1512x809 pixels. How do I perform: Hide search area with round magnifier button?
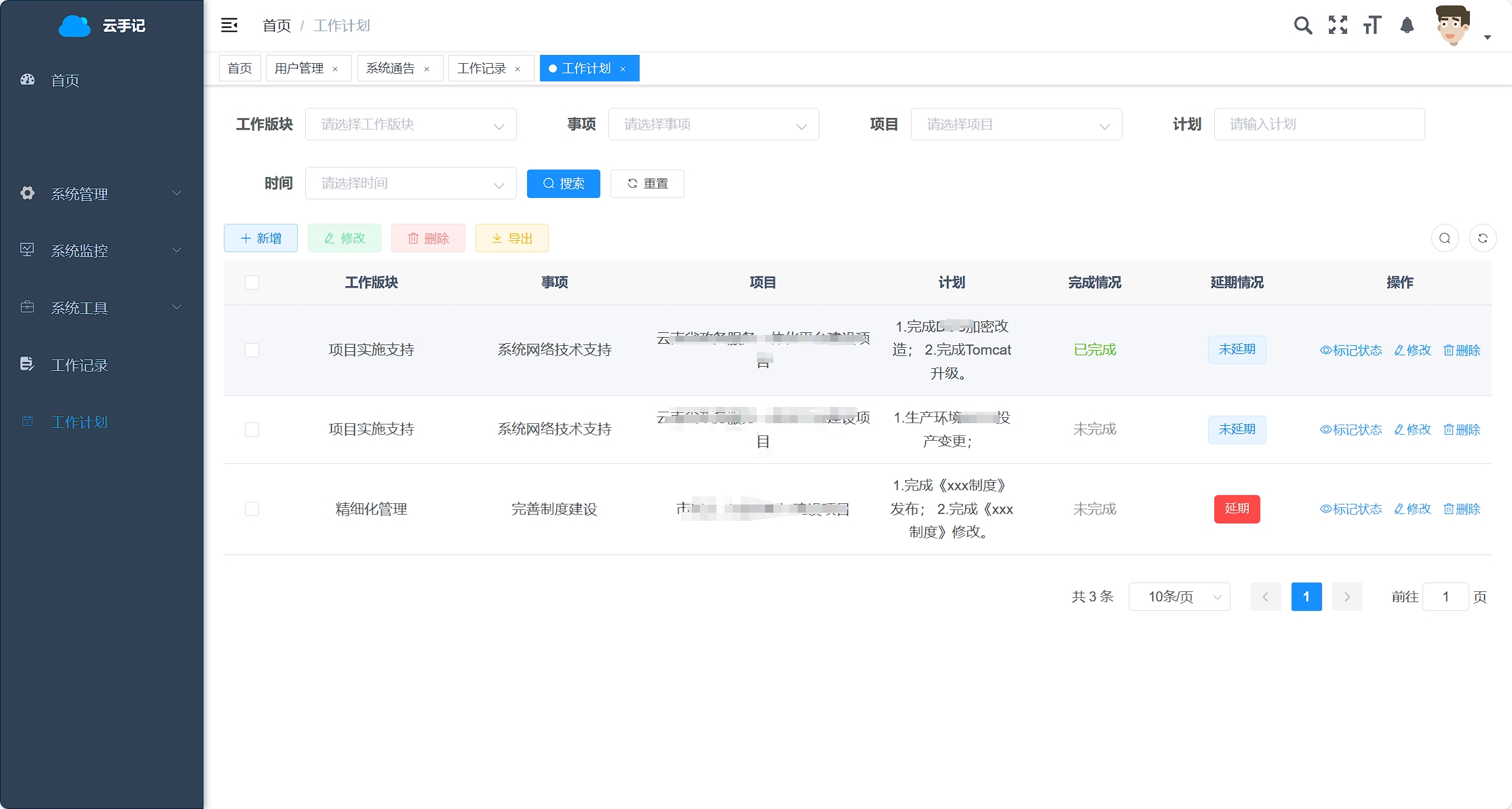tap(1445, 238)
